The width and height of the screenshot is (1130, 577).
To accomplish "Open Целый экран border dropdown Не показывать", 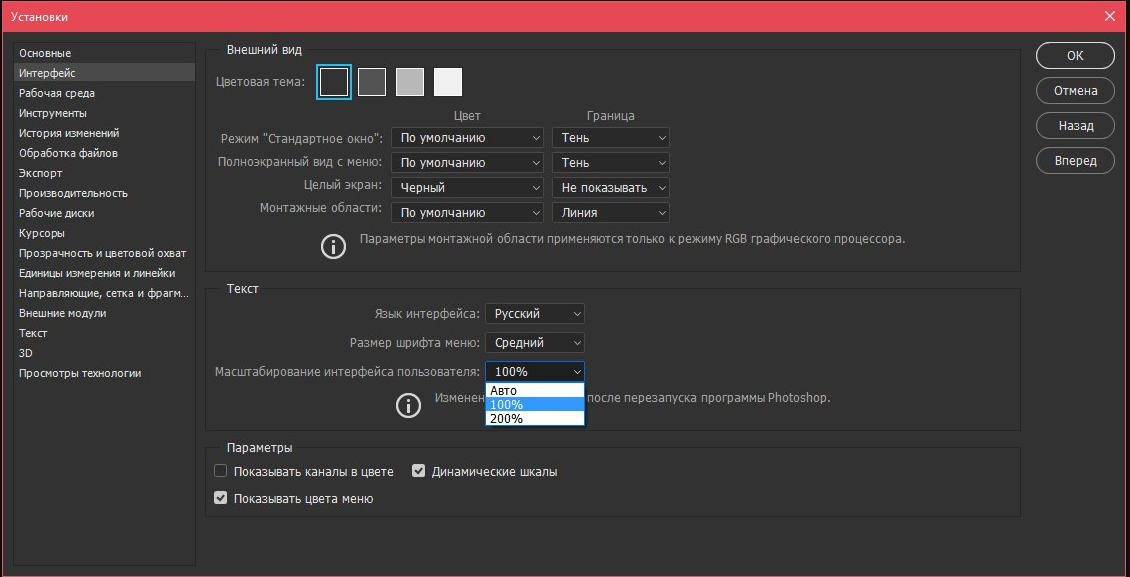I will [x=610, y=188].
